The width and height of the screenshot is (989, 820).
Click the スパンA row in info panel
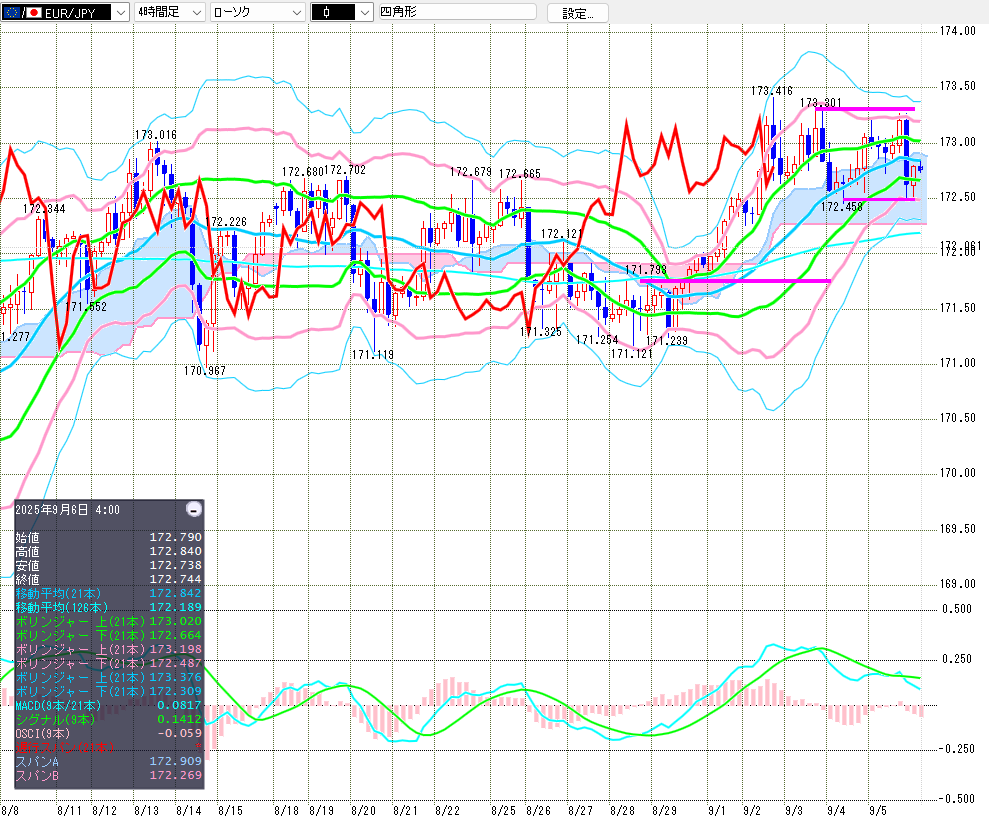click(x=108, y=761)
